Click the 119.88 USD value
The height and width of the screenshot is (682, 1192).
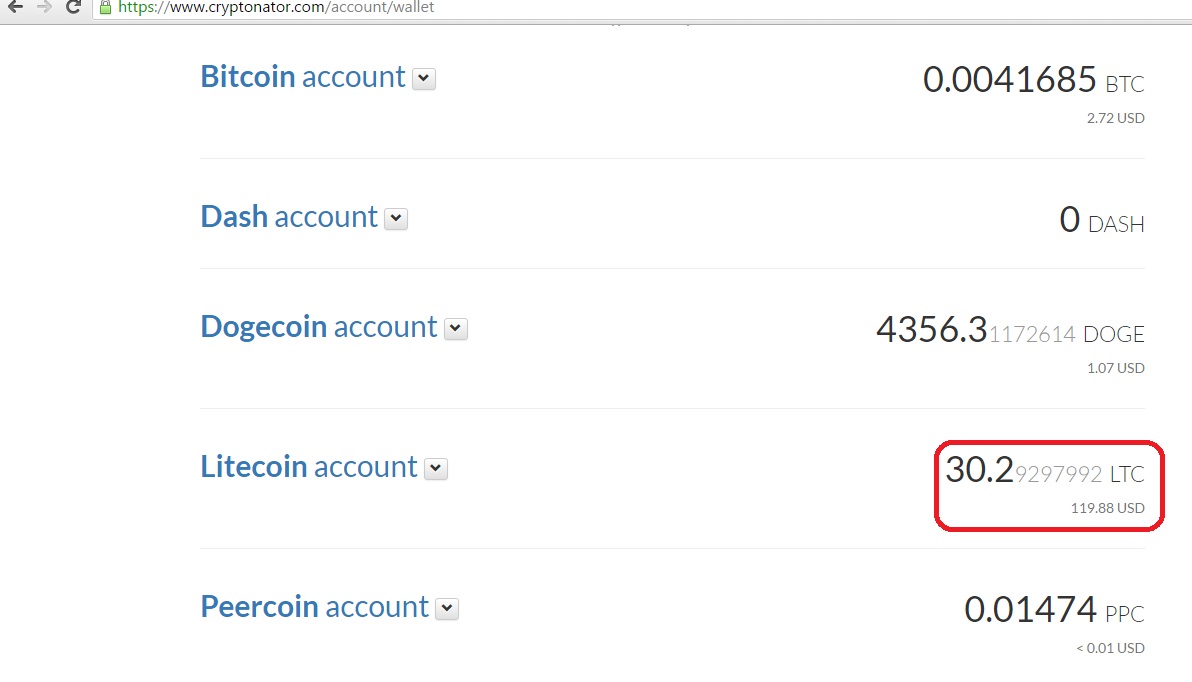[x=1107, y=508]
